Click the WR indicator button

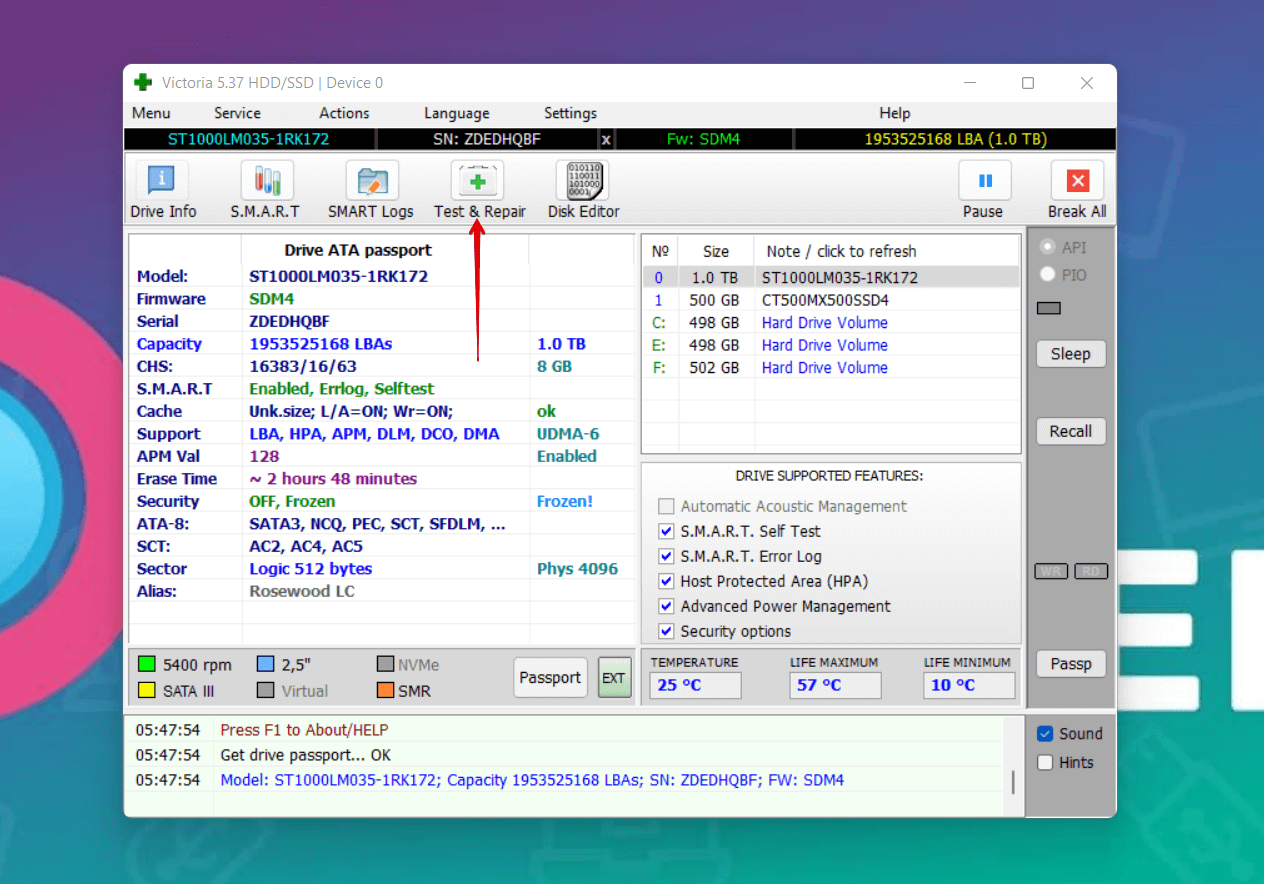click(x=1051, y=572)
